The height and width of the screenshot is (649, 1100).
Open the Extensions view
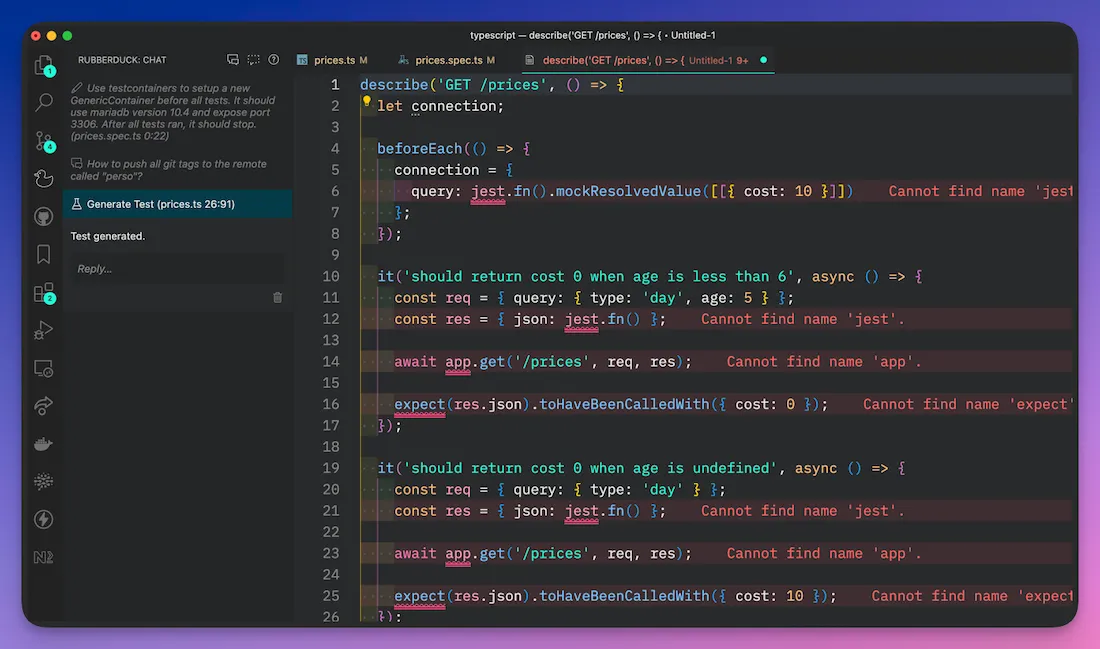pyautogui.click(x=43, y=293)
